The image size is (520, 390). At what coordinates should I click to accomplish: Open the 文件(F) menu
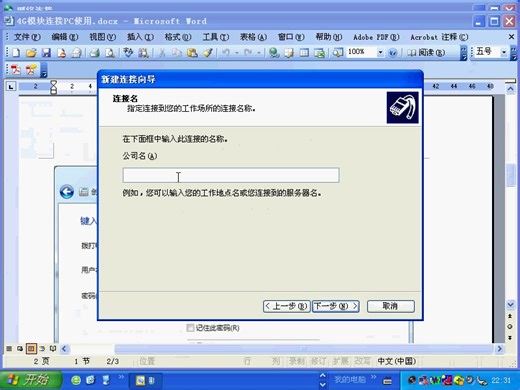pos(27,37)
